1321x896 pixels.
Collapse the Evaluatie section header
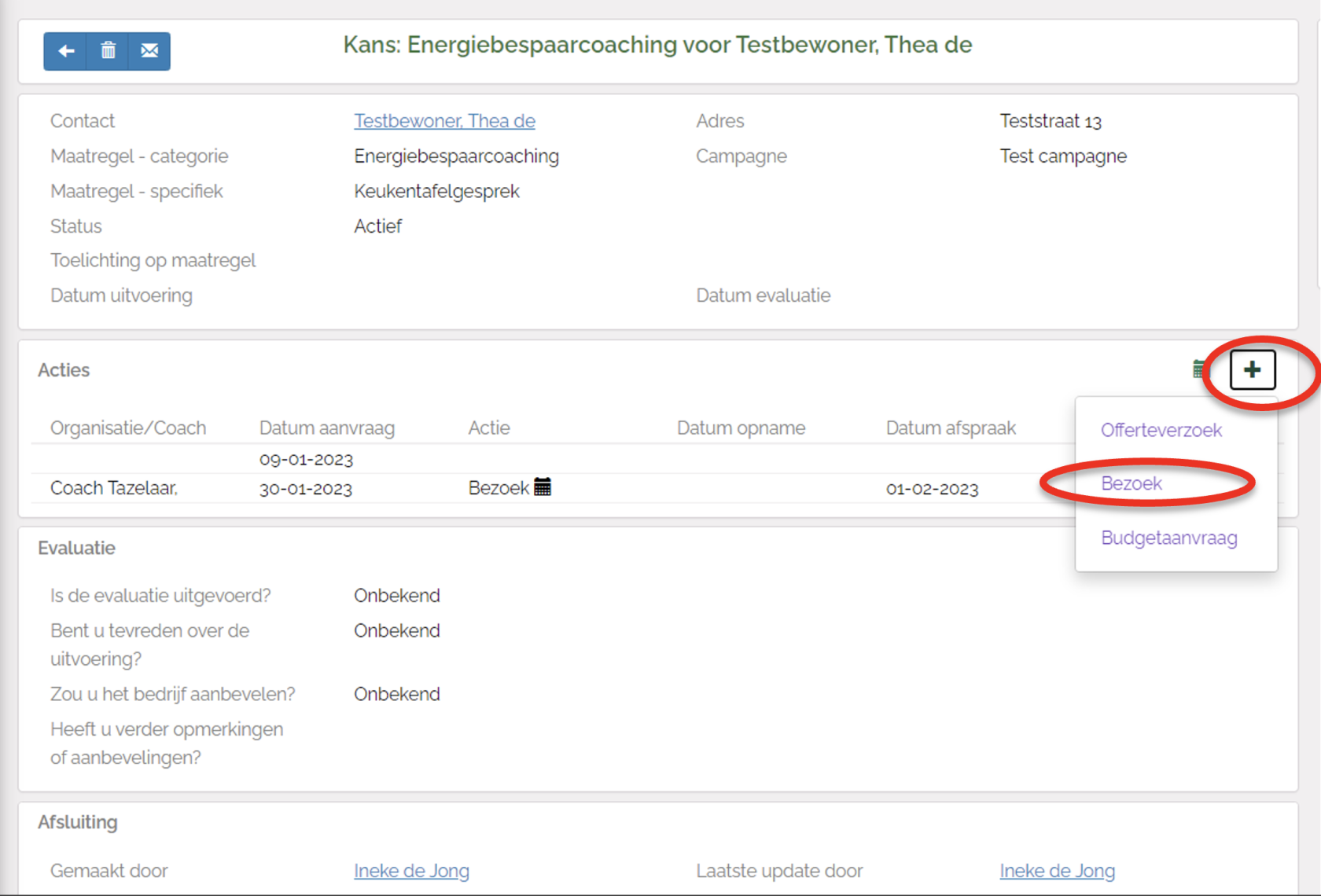point(76,548)
